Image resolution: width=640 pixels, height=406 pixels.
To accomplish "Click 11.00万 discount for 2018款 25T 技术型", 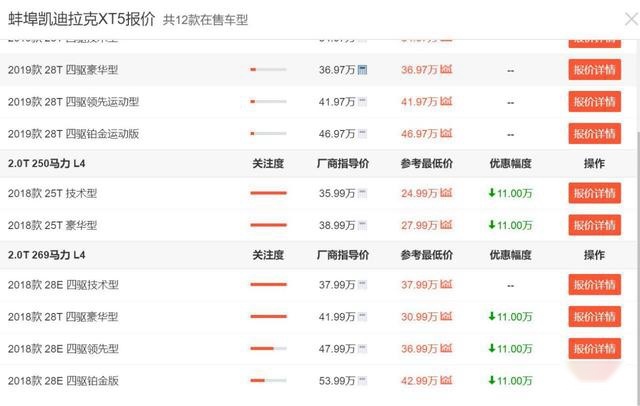I will (x=510, y=193).
